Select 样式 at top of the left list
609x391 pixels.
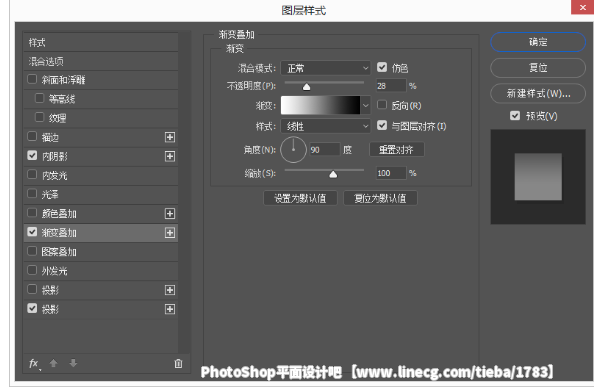pyautogui.click(x=101, y=42)
